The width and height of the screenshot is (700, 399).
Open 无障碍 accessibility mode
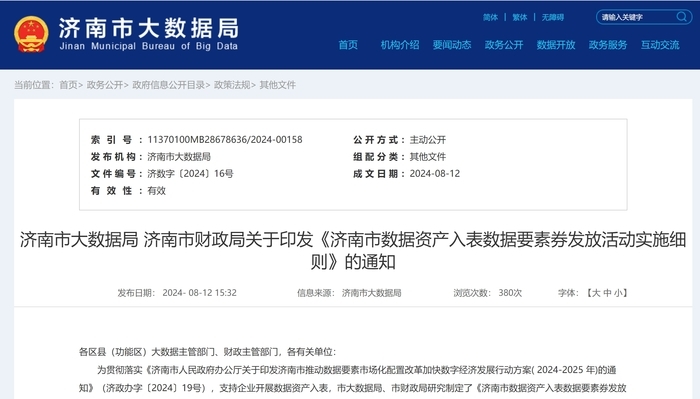[x=553, y=17]
